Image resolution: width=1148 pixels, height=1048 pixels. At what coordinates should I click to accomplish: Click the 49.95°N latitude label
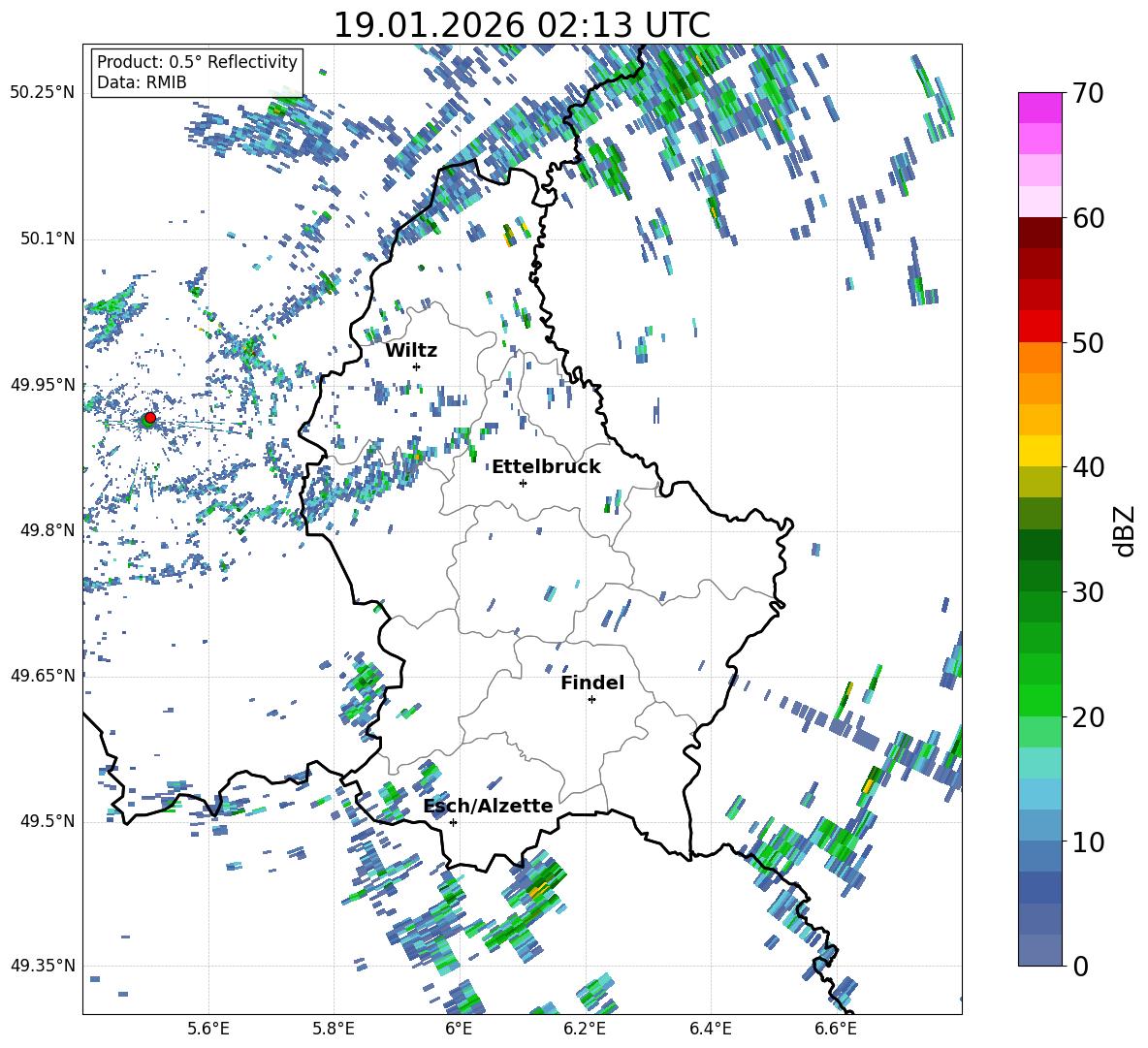[43, 385]
